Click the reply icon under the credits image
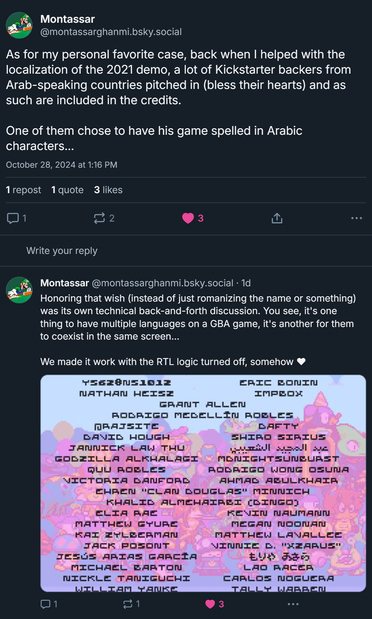Screen dimensions: 372x619 click(46, 604)
